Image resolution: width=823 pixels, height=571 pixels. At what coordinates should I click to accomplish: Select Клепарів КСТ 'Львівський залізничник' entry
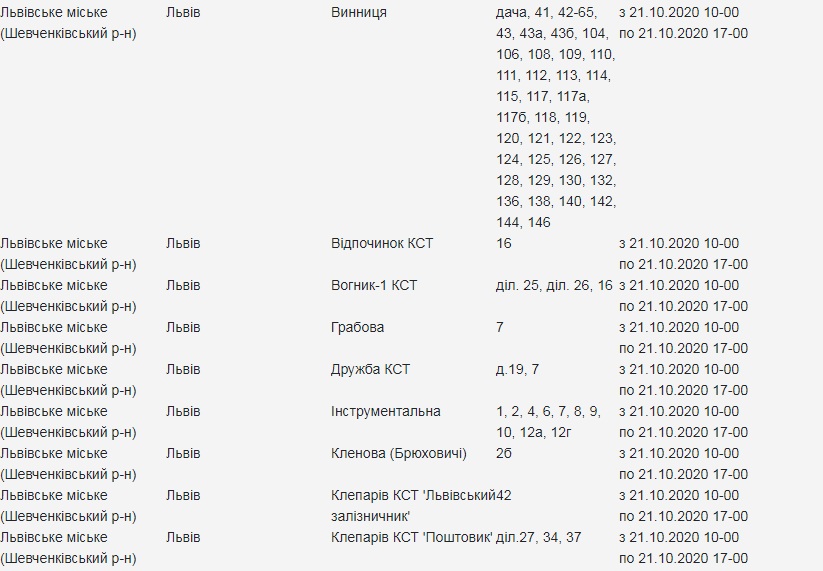tap(412, 506)
